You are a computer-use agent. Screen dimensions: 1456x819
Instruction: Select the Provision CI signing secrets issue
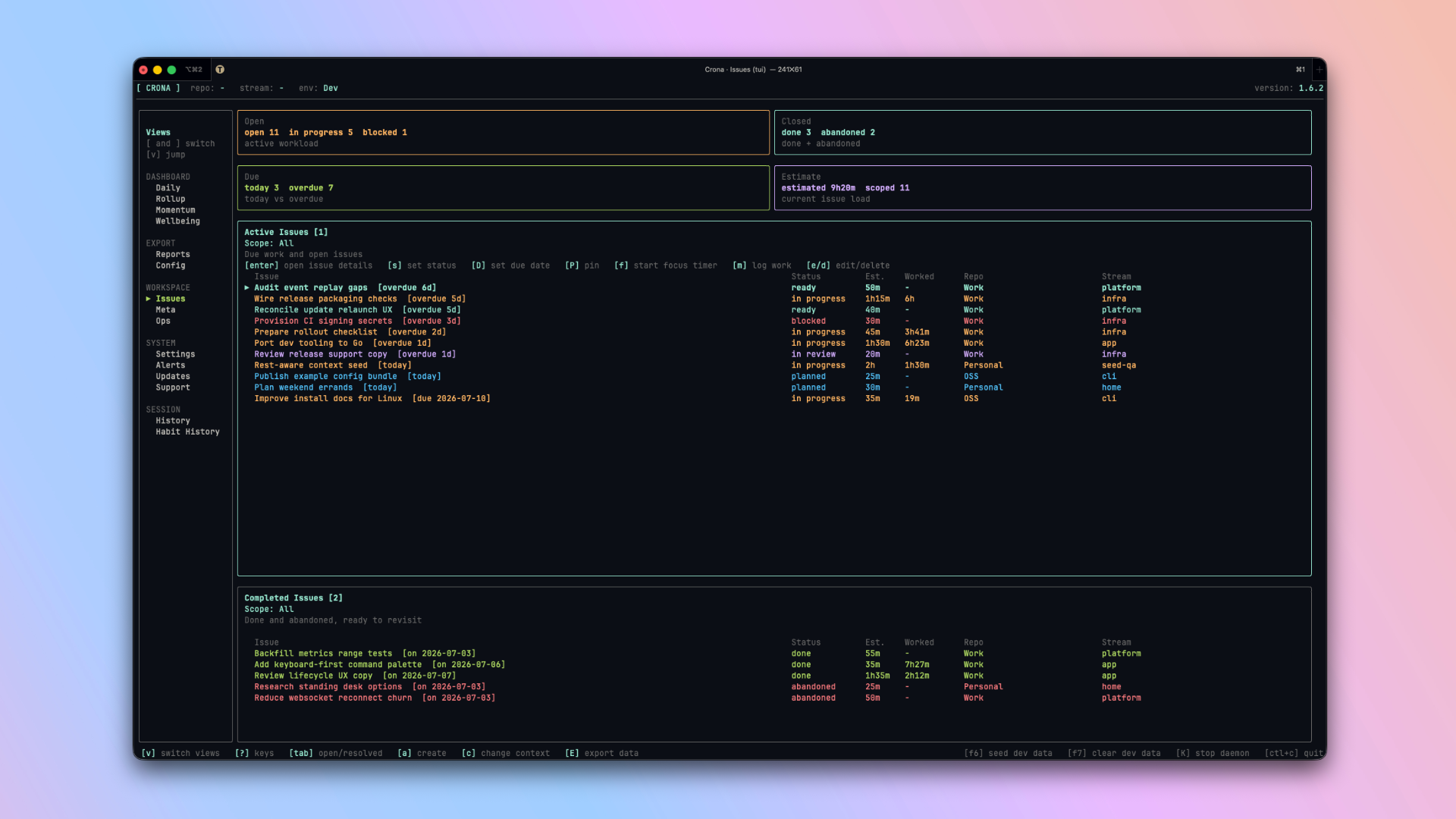pos(773,322)
